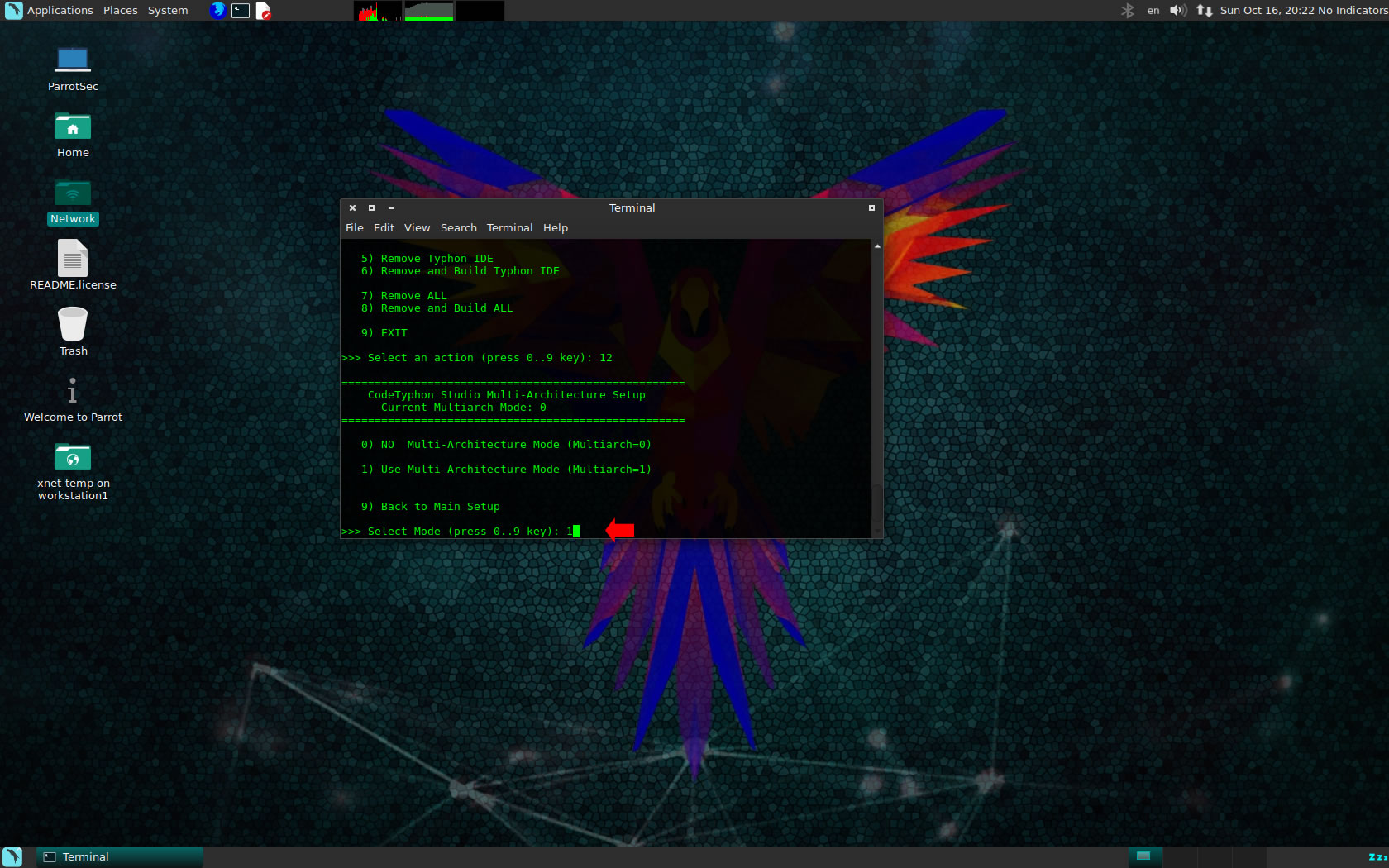Click the network connection arrows icon

pyautogui.click(x=1204, y=11)
